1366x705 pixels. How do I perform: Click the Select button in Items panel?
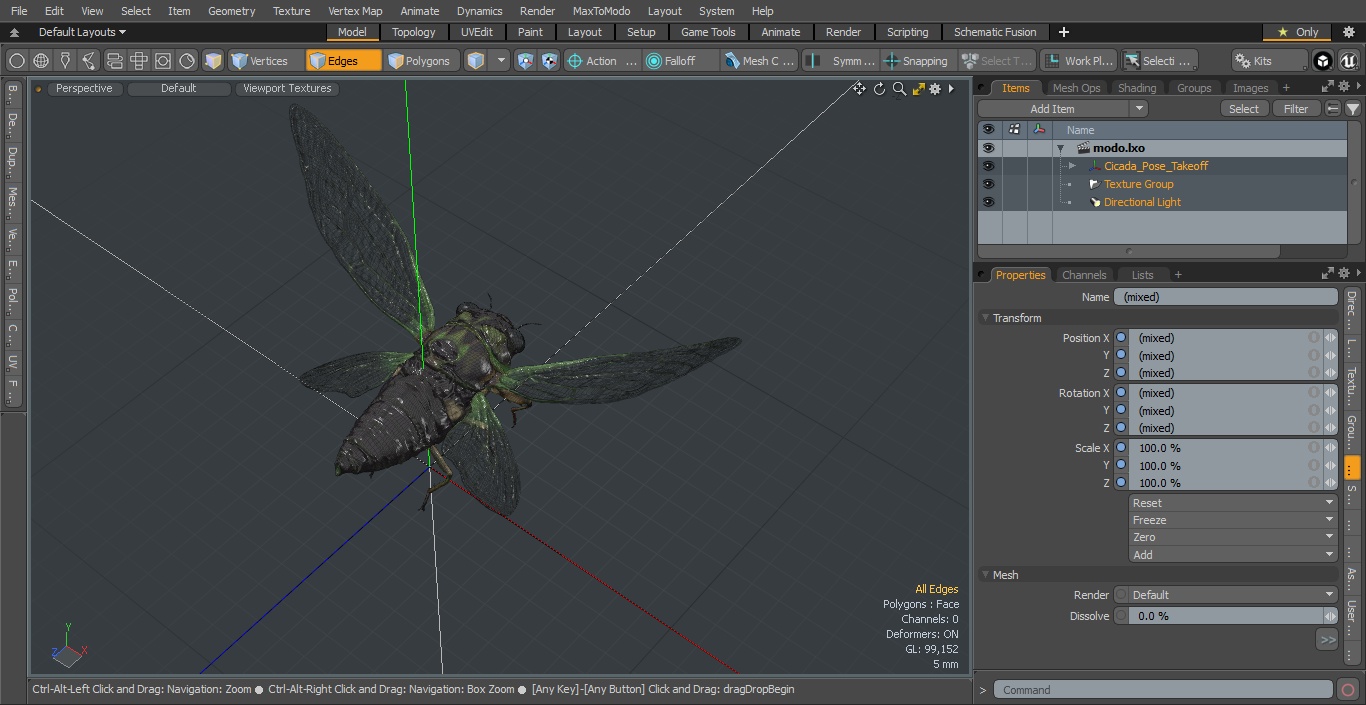(x=1244, y=109)
